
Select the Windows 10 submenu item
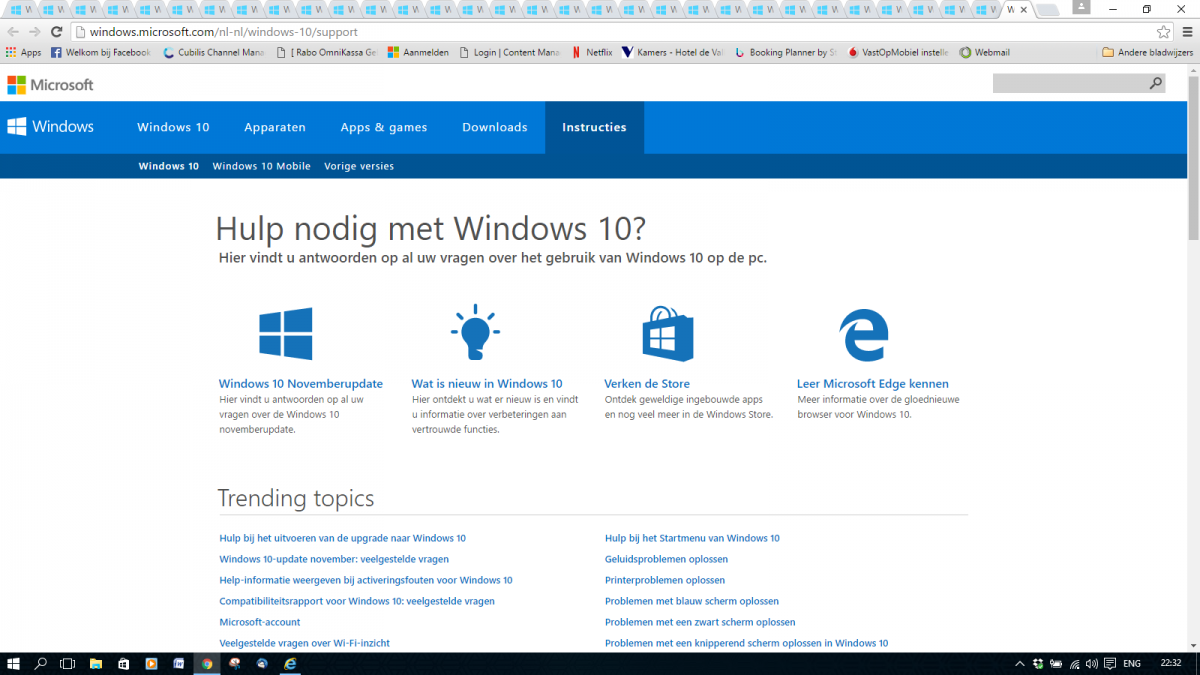[x=169, y=166]
